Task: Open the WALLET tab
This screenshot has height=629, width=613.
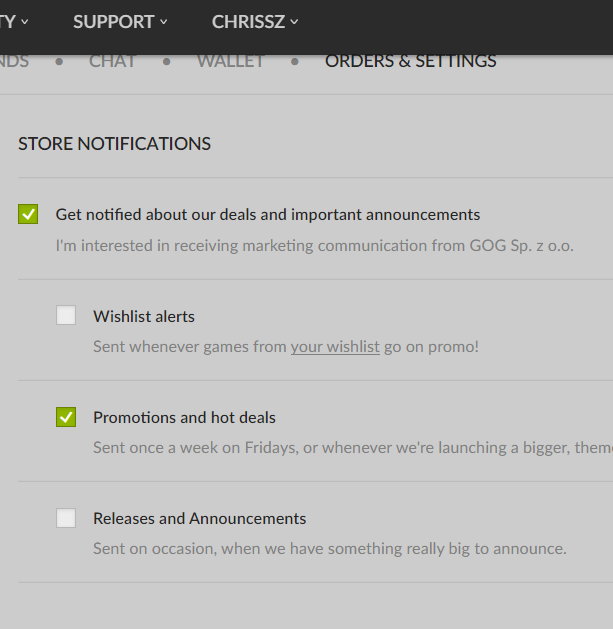Action: pos(230,61)
